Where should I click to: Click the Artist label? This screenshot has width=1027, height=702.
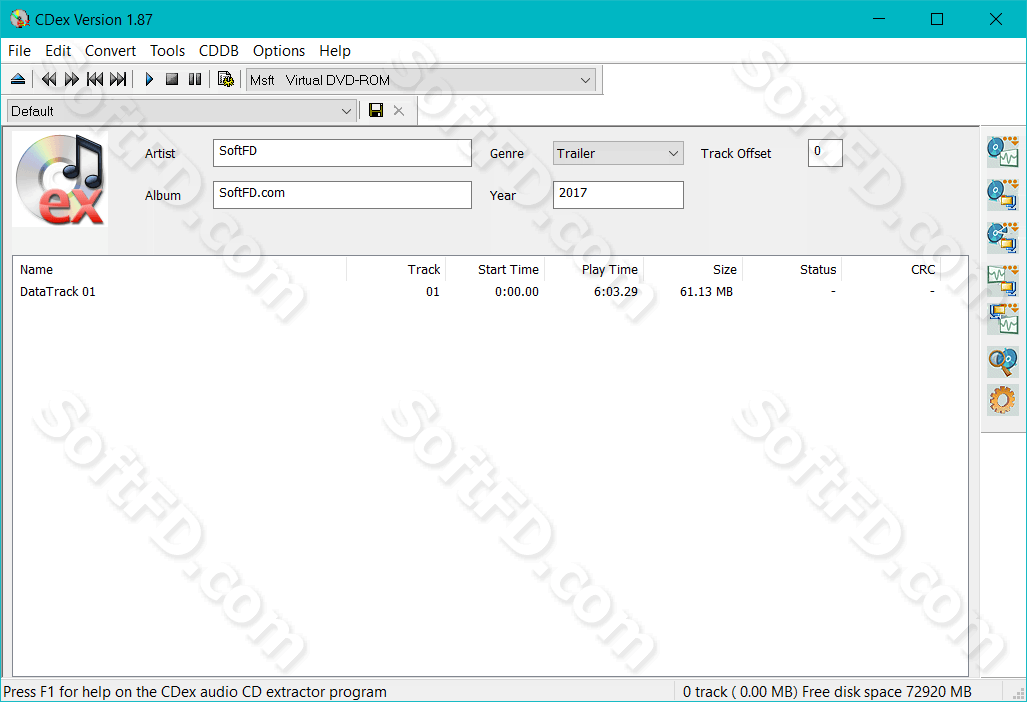tap(160, 153)
